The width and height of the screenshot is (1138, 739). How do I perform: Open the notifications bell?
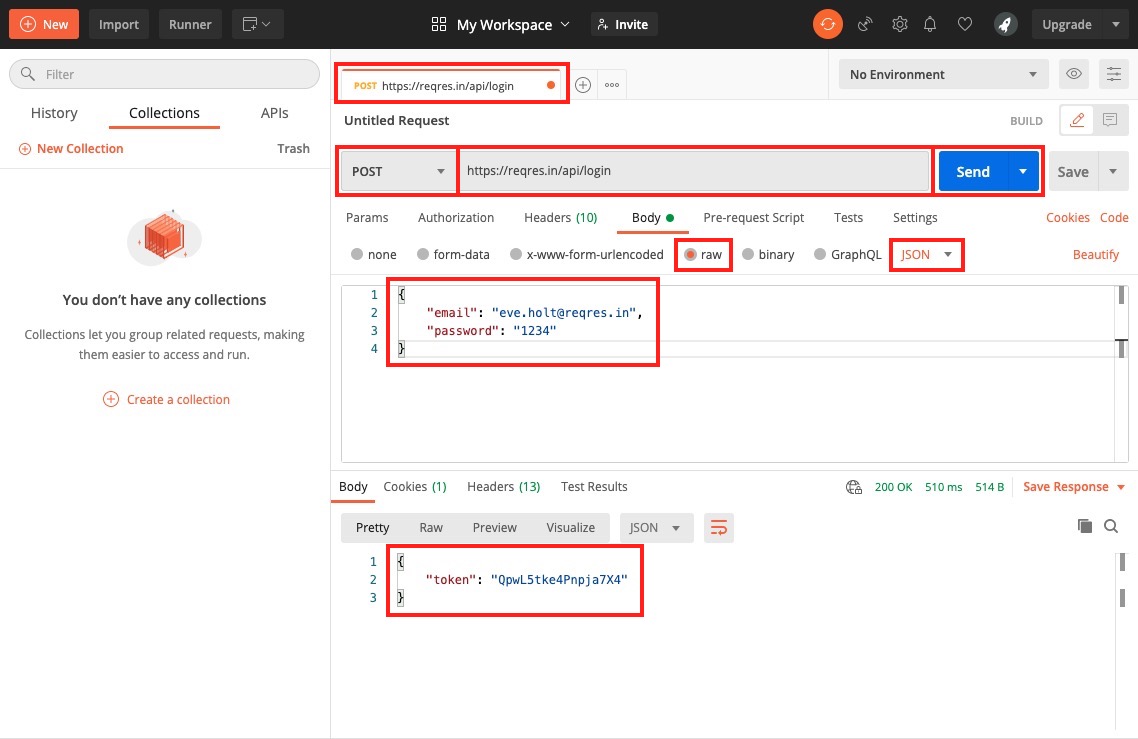[x=930, y=23]
